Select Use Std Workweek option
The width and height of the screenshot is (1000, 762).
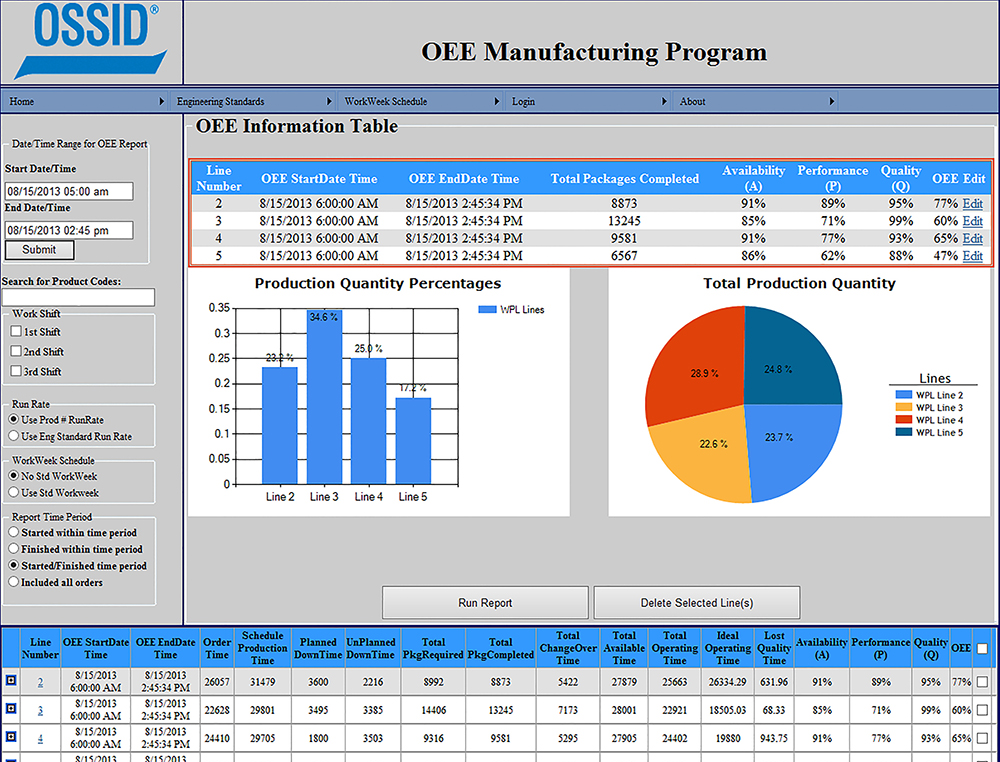(x=13, y=493)
